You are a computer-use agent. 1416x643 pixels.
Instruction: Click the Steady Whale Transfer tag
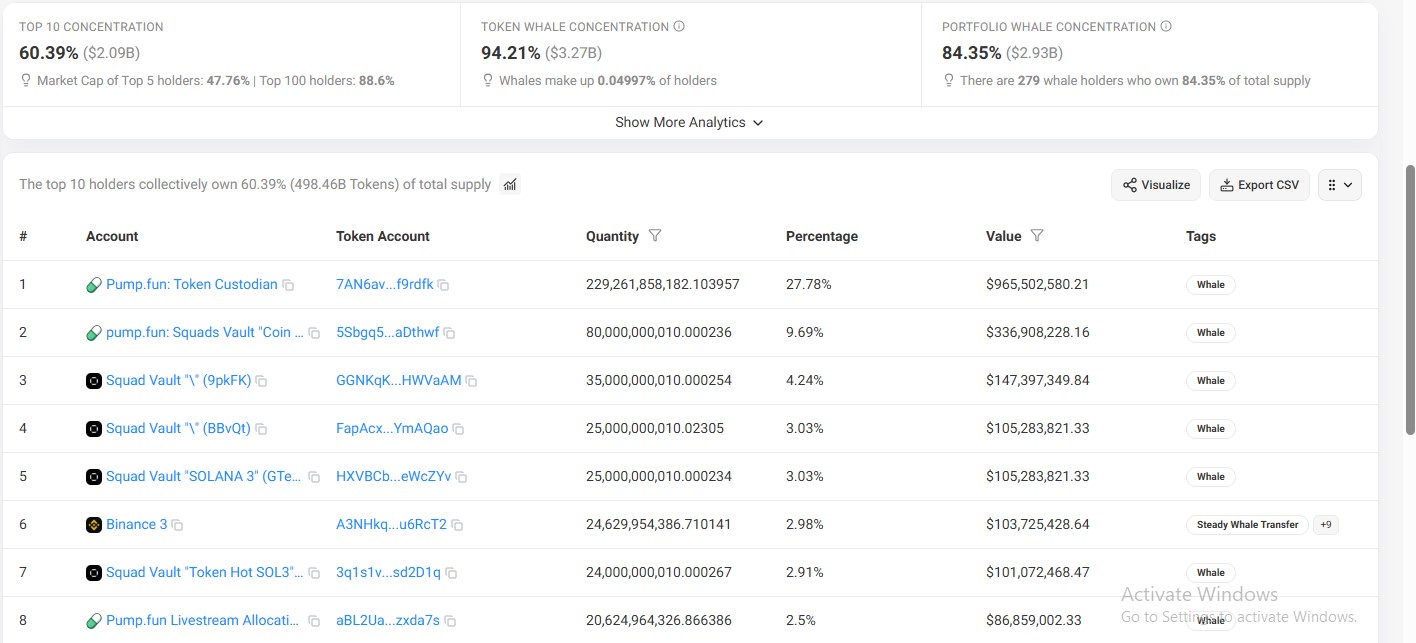pos(1247,525)
